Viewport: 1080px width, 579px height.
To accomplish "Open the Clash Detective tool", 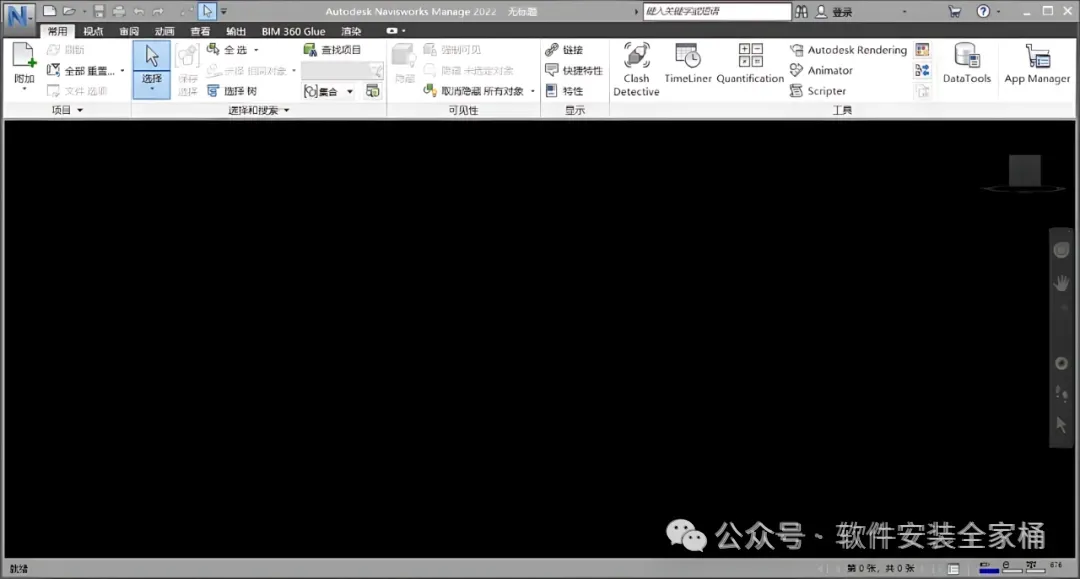I will 636,70.
